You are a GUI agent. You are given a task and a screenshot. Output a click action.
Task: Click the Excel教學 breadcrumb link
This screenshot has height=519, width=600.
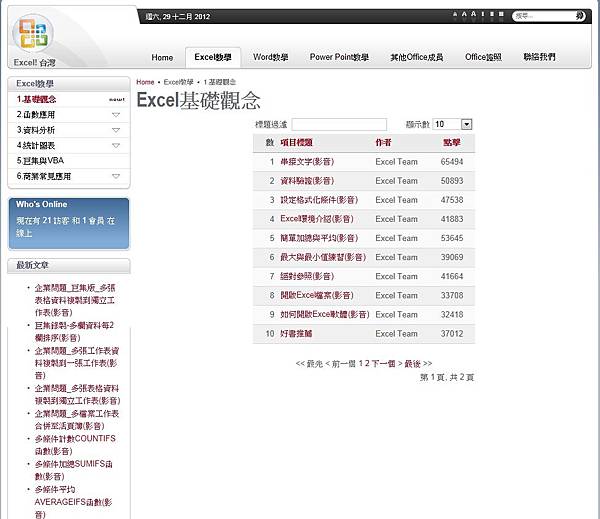click(178, 82)
